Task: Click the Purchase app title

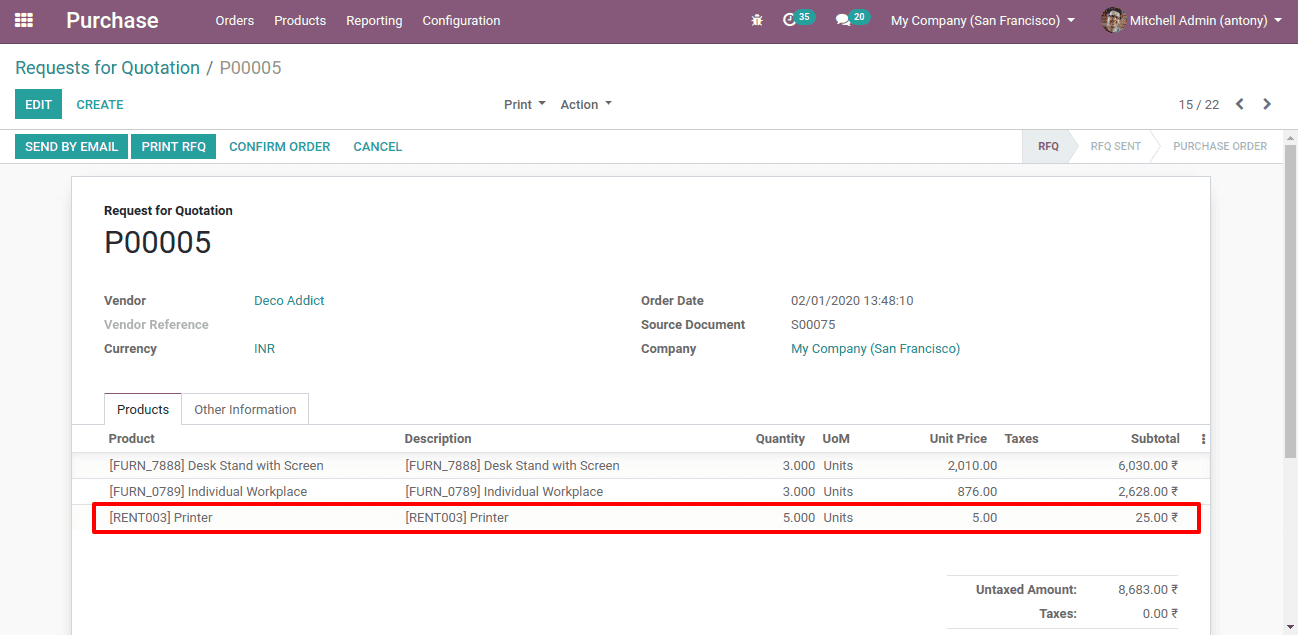Action: coord(112,20)
